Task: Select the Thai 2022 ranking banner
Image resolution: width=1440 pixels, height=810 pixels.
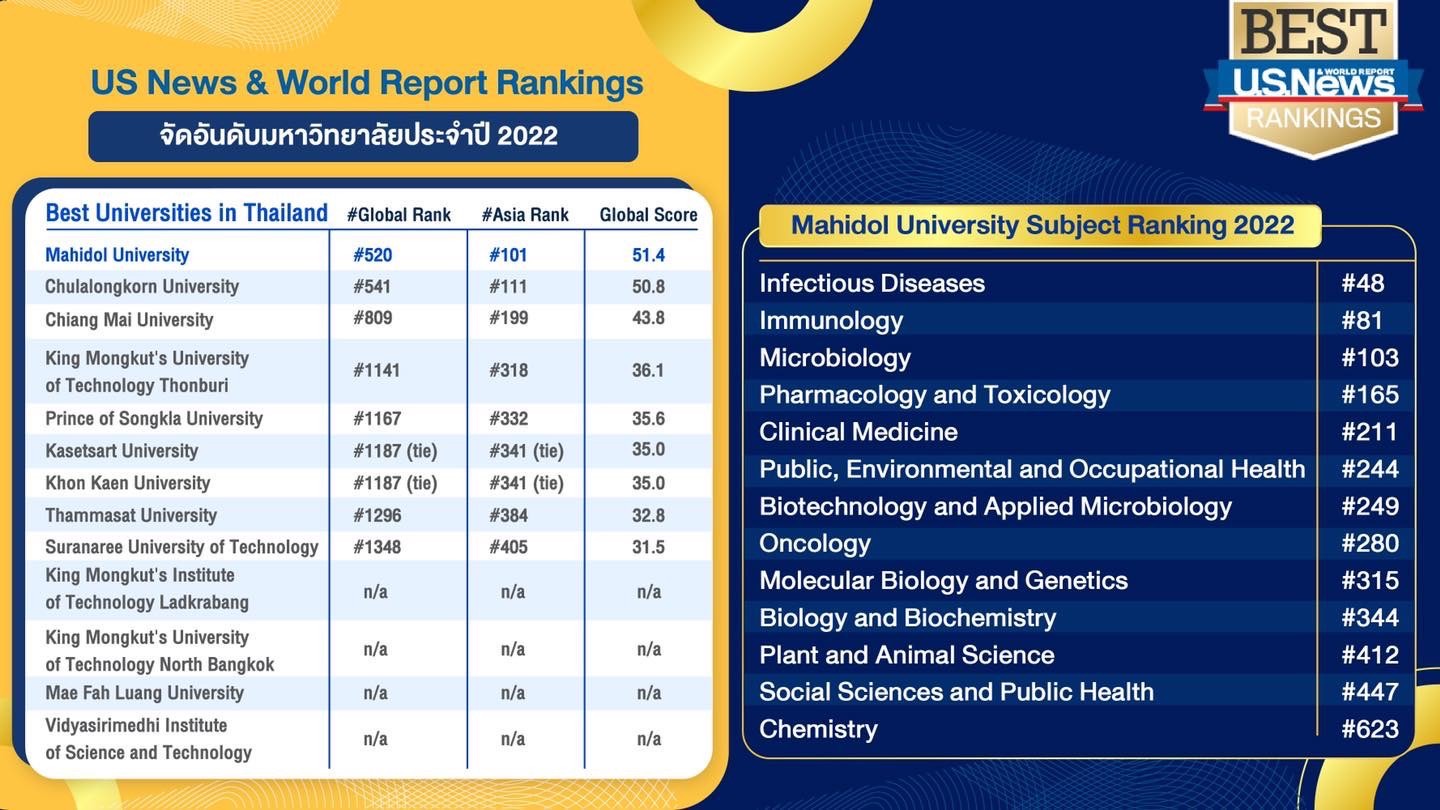Action: (362, 137)
